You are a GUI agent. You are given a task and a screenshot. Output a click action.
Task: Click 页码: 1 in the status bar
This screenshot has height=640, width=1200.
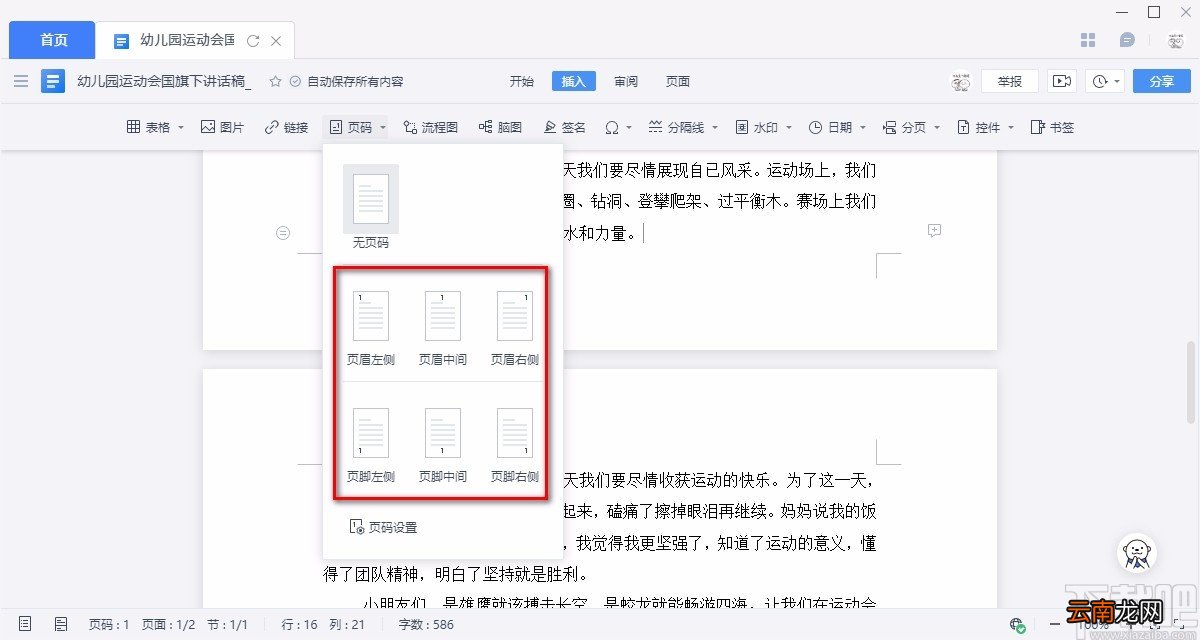tap(109, 624)
